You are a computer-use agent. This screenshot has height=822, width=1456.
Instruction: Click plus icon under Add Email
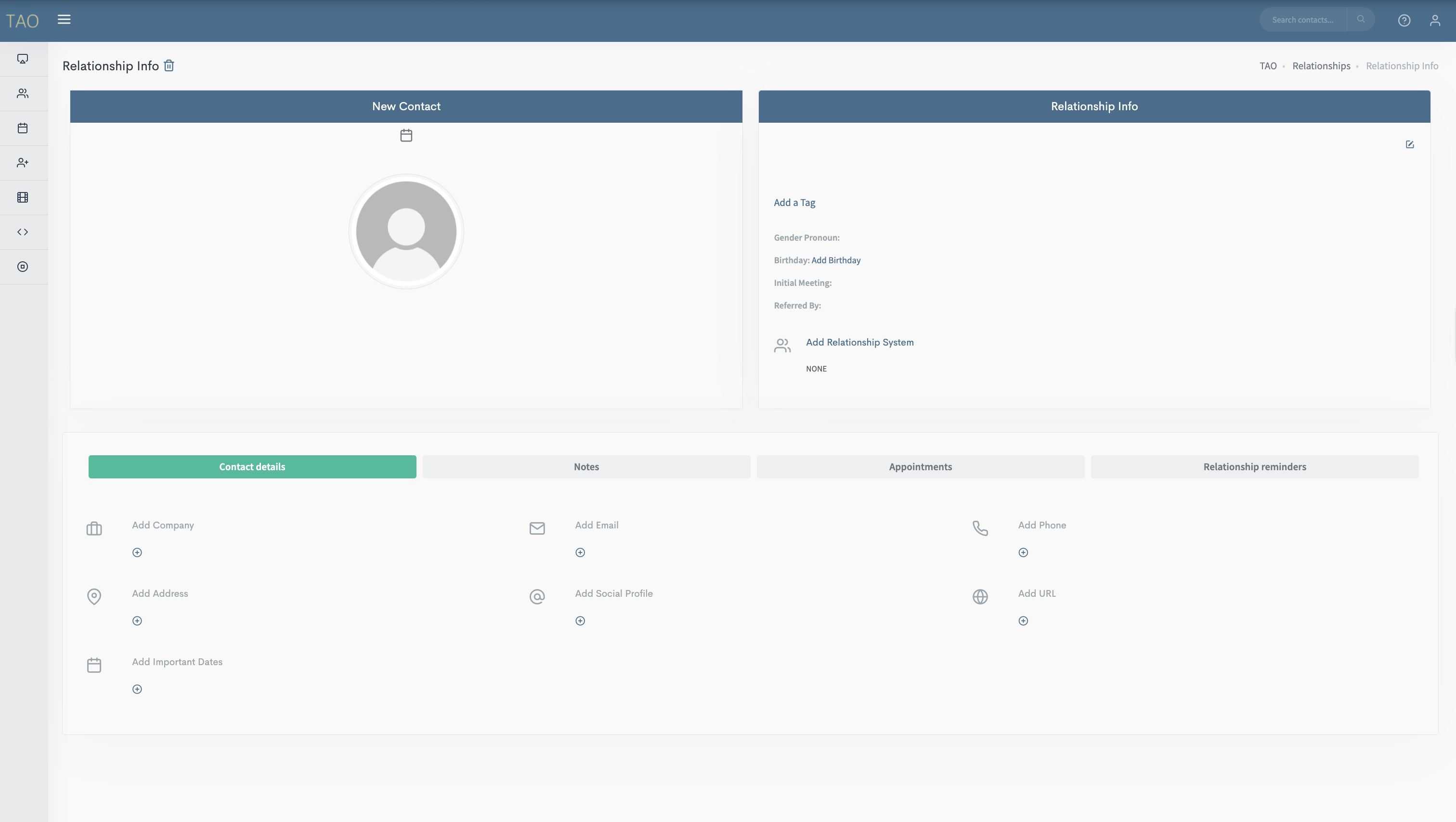pos(580,552)
